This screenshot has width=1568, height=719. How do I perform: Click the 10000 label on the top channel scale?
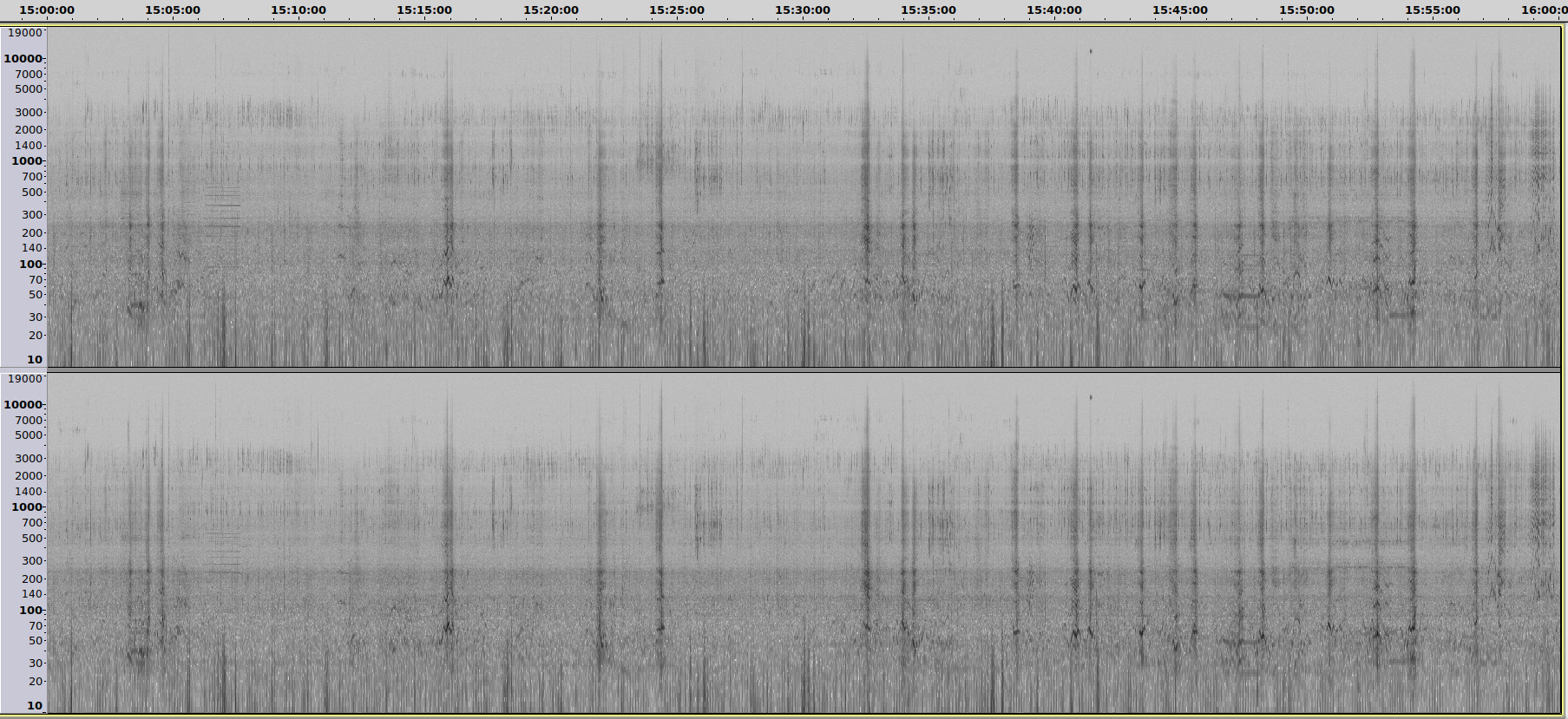pos(23,59)
